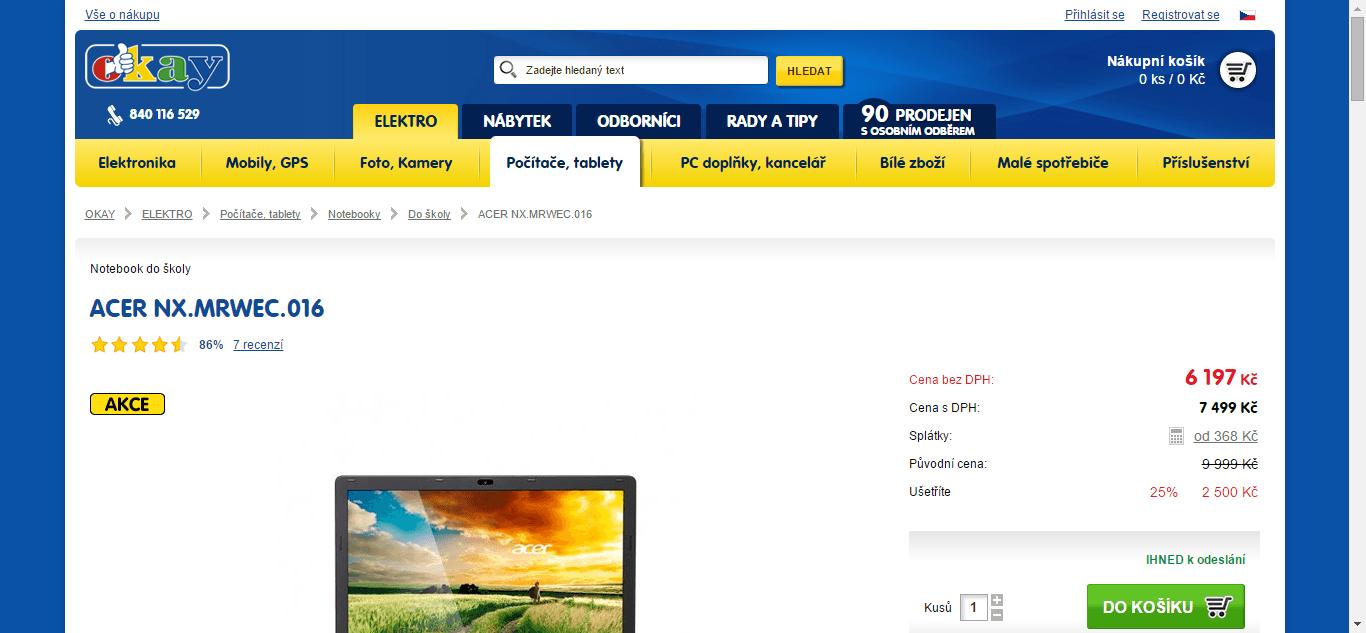1366x633 pixels.
Task: Open the 90 PRODEJEN tab
Action: (919, 121)
